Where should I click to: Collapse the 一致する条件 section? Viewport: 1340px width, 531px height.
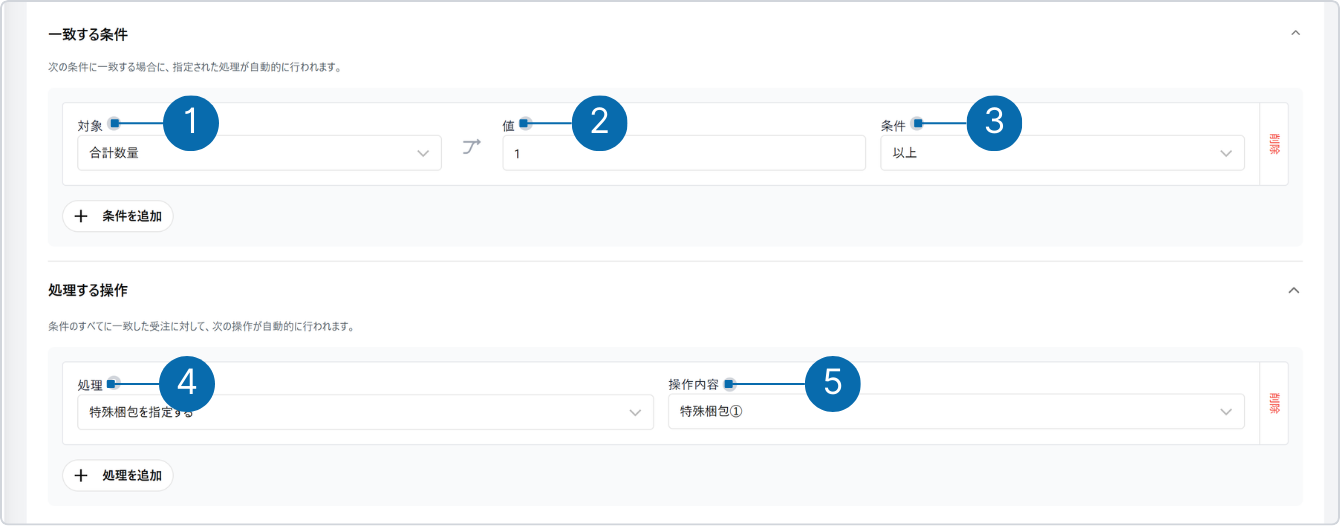[x=1295, y=33]
